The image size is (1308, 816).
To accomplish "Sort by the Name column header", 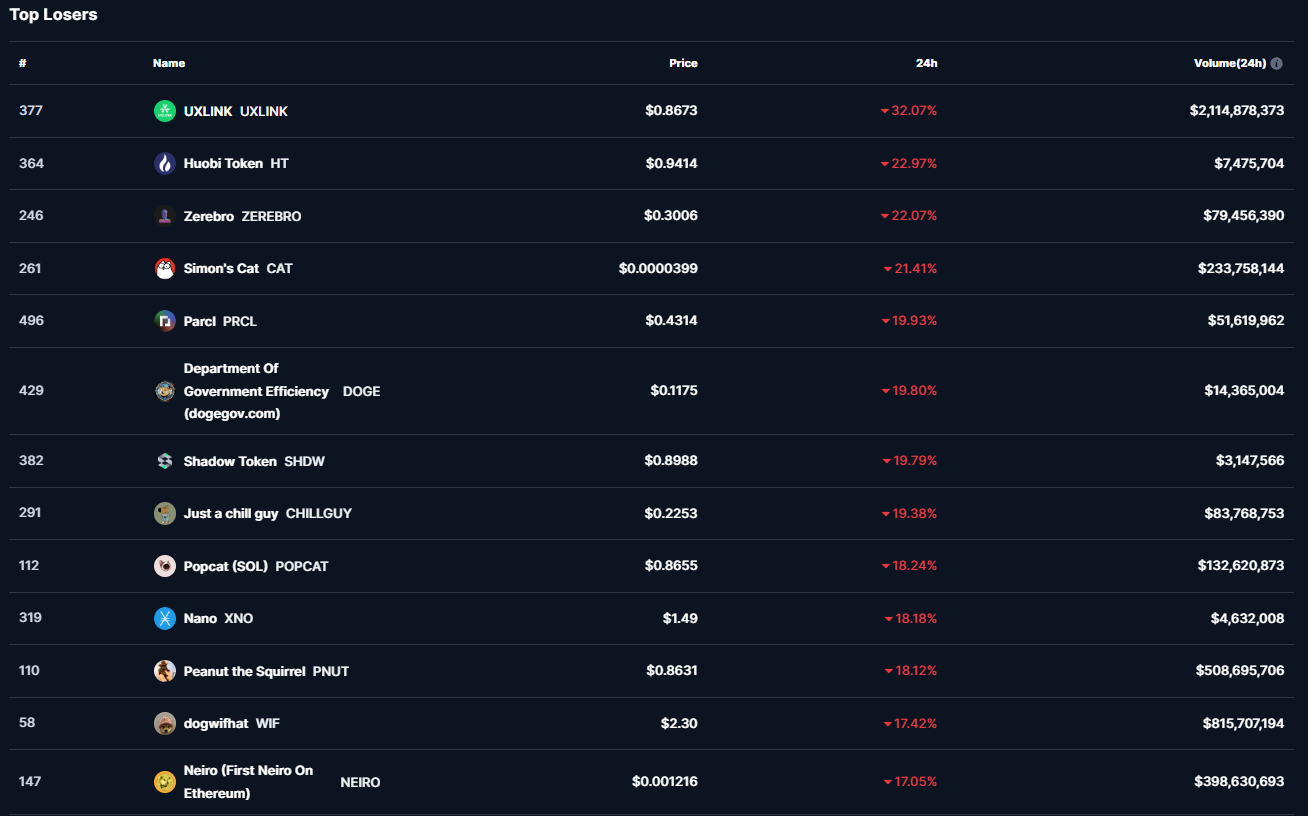I will point(169,63).
